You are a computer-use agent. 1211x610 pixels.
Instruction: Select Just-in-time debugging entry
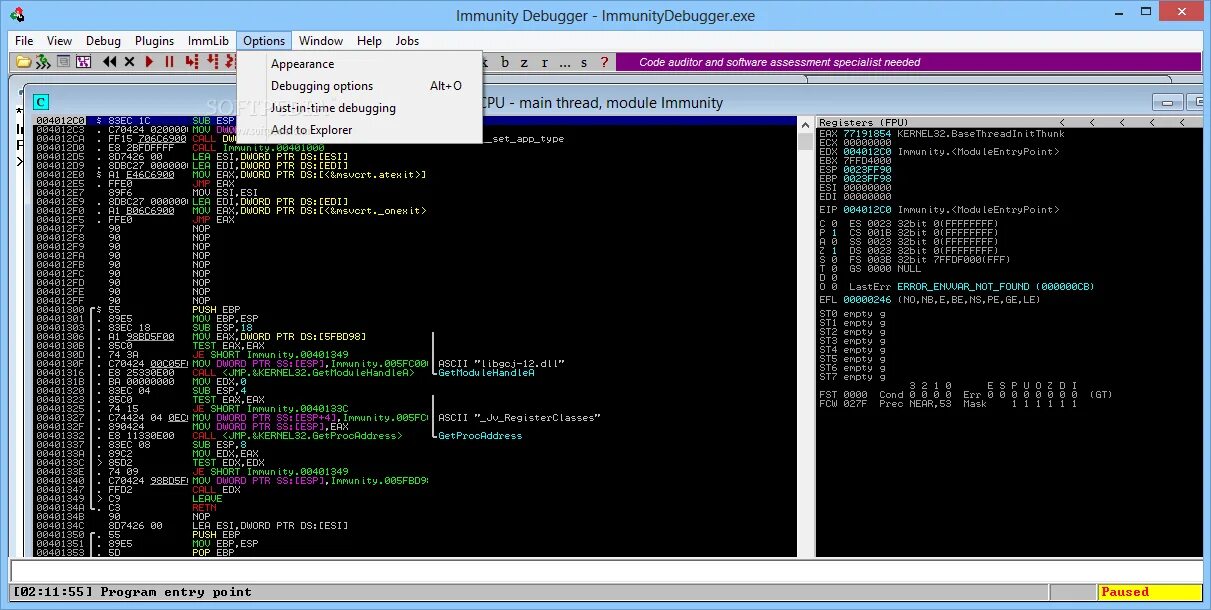[360, 108]
